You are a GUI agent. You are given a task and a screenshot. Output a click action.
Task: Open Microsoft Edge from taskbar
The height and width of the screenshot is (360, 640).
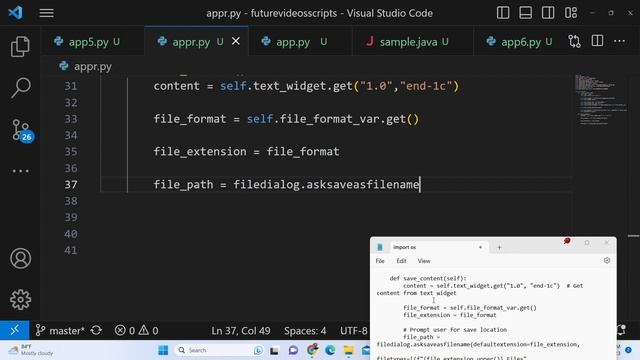pos(330,350)
